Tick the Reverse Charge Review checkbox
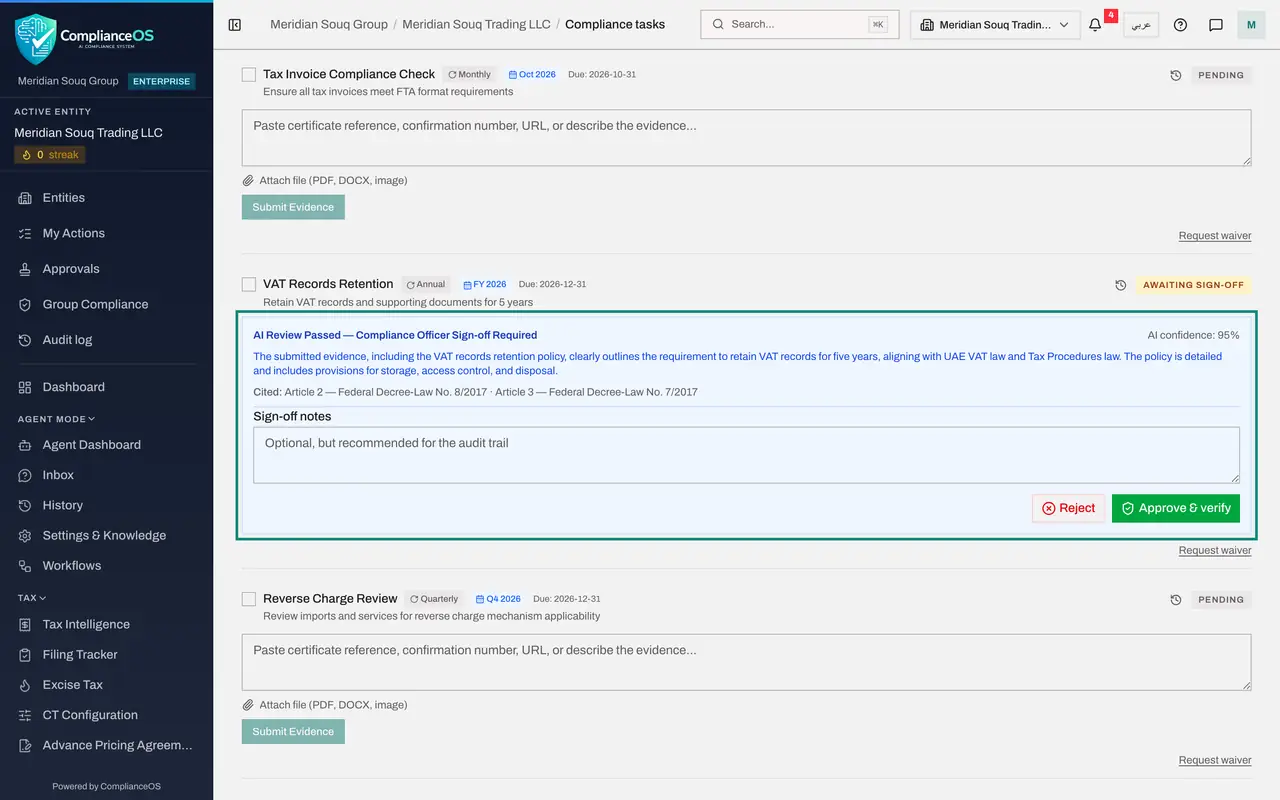 [x=249, y=599]
